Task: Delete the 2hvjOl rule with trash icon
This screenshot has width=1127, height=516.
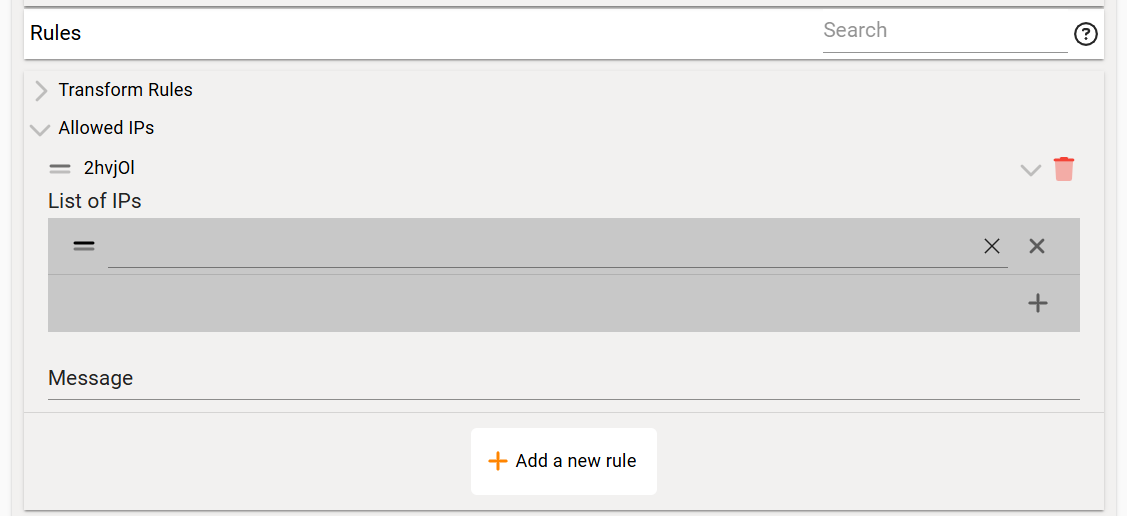Action: pos(1064,169)
